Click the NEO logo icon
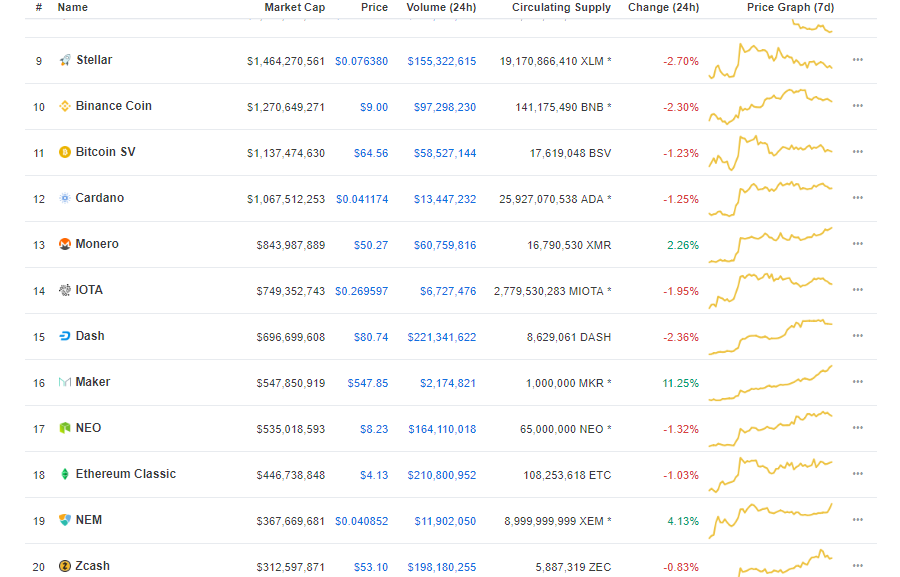Image resolution: width=900 pixels, height=577 pixels. [65, 428]
